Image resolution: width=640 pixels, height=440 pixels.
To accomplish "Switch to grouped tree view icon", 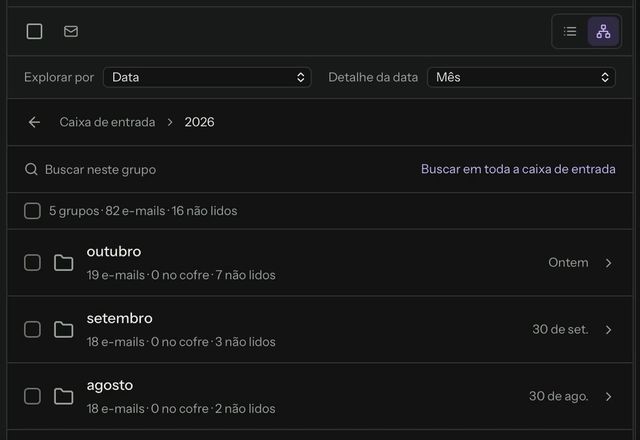I will tap(603, 31).
